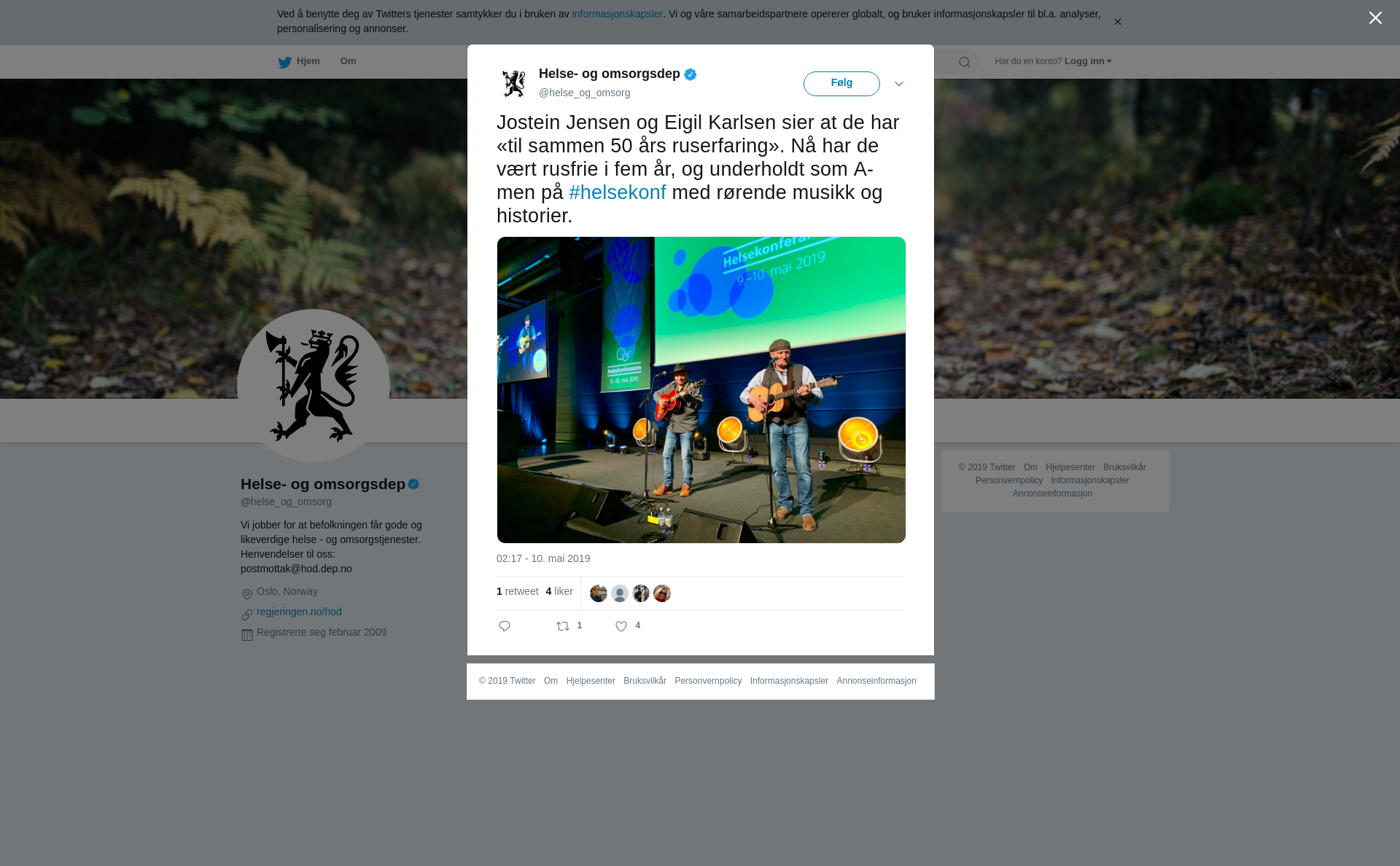Click the search magnifier icon
Image resolution: width=1400 pixels, height=866 pixels.
pyautogui.click(x=965, y=62)
